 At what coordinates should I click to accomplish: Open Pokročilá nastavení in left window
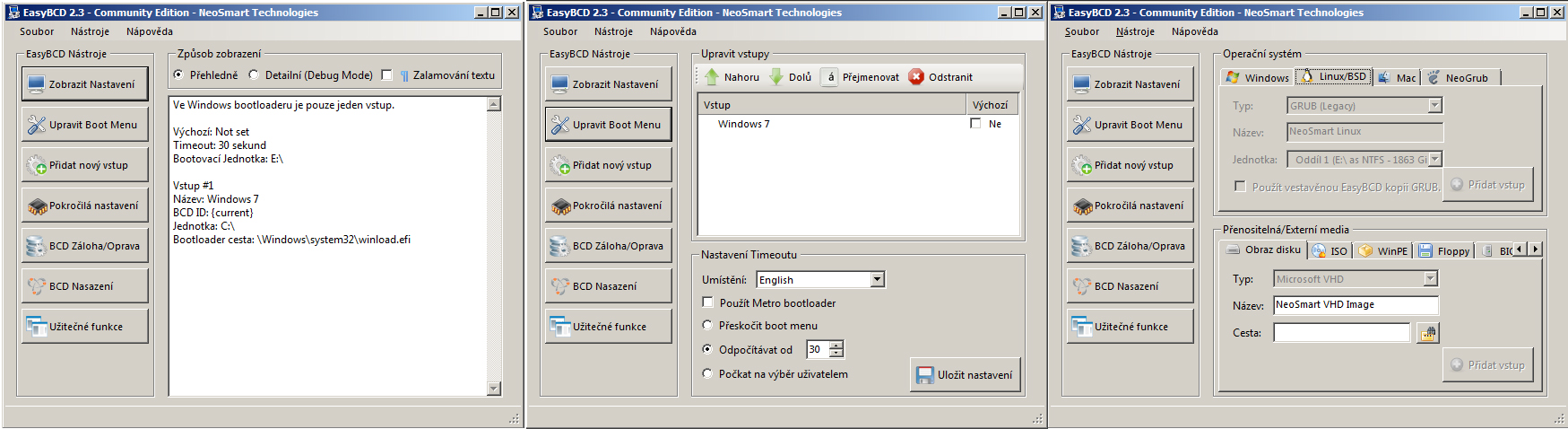(85, 206)
